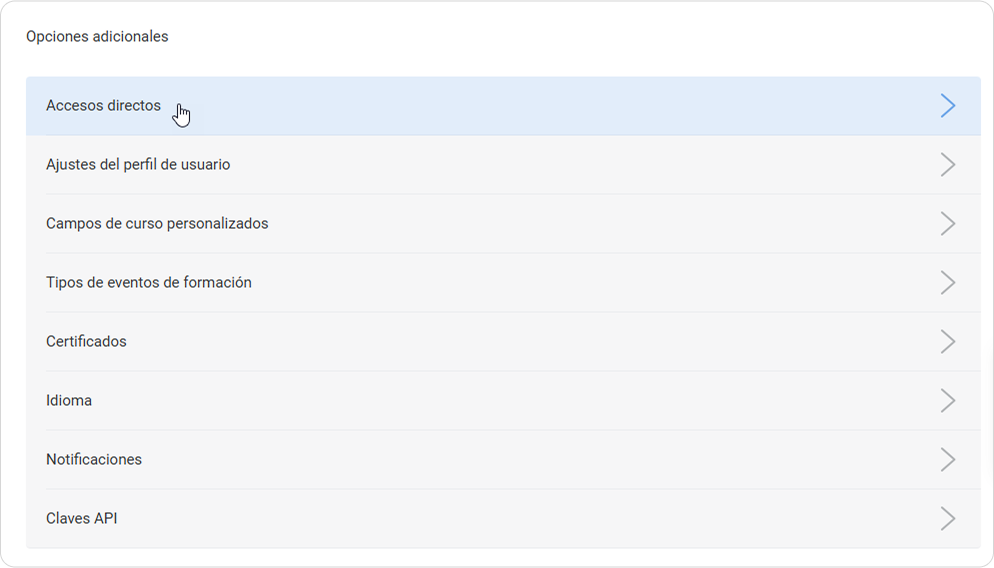The width and height of the screenshot is (994, 568).
Task: Click the blank center of the Notificaciones row
Action: [x=500, y=460]
